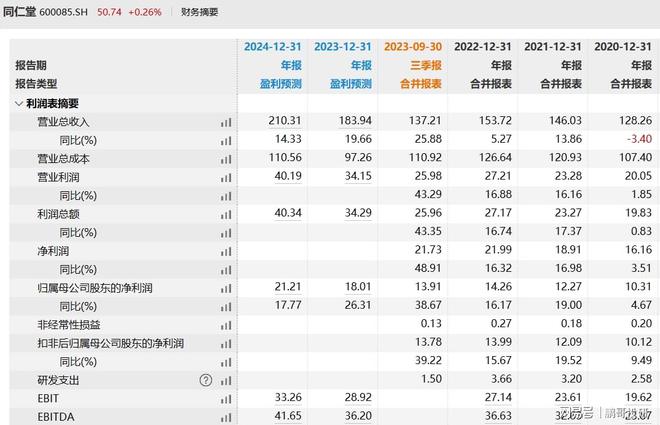Open chart icon for 同比(%) under 营业利润

(x=226, y=197)
